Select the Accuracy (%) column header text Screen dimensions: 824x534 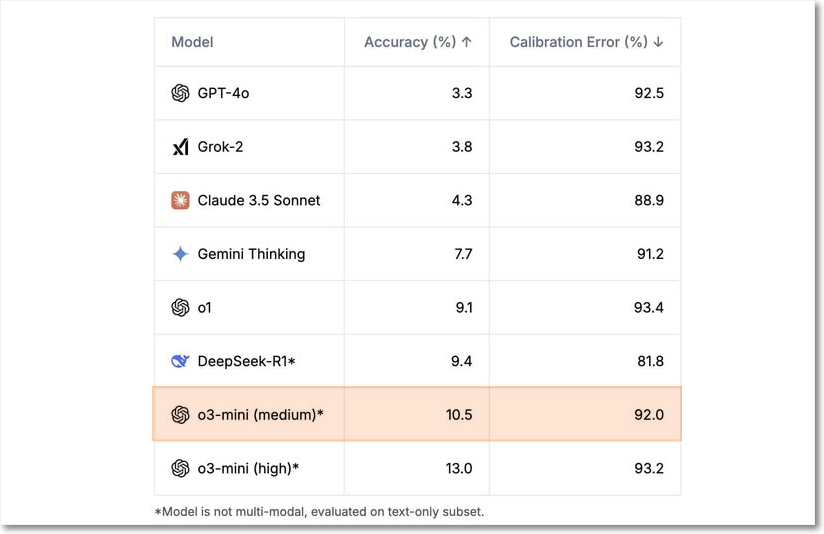point(410,42)
